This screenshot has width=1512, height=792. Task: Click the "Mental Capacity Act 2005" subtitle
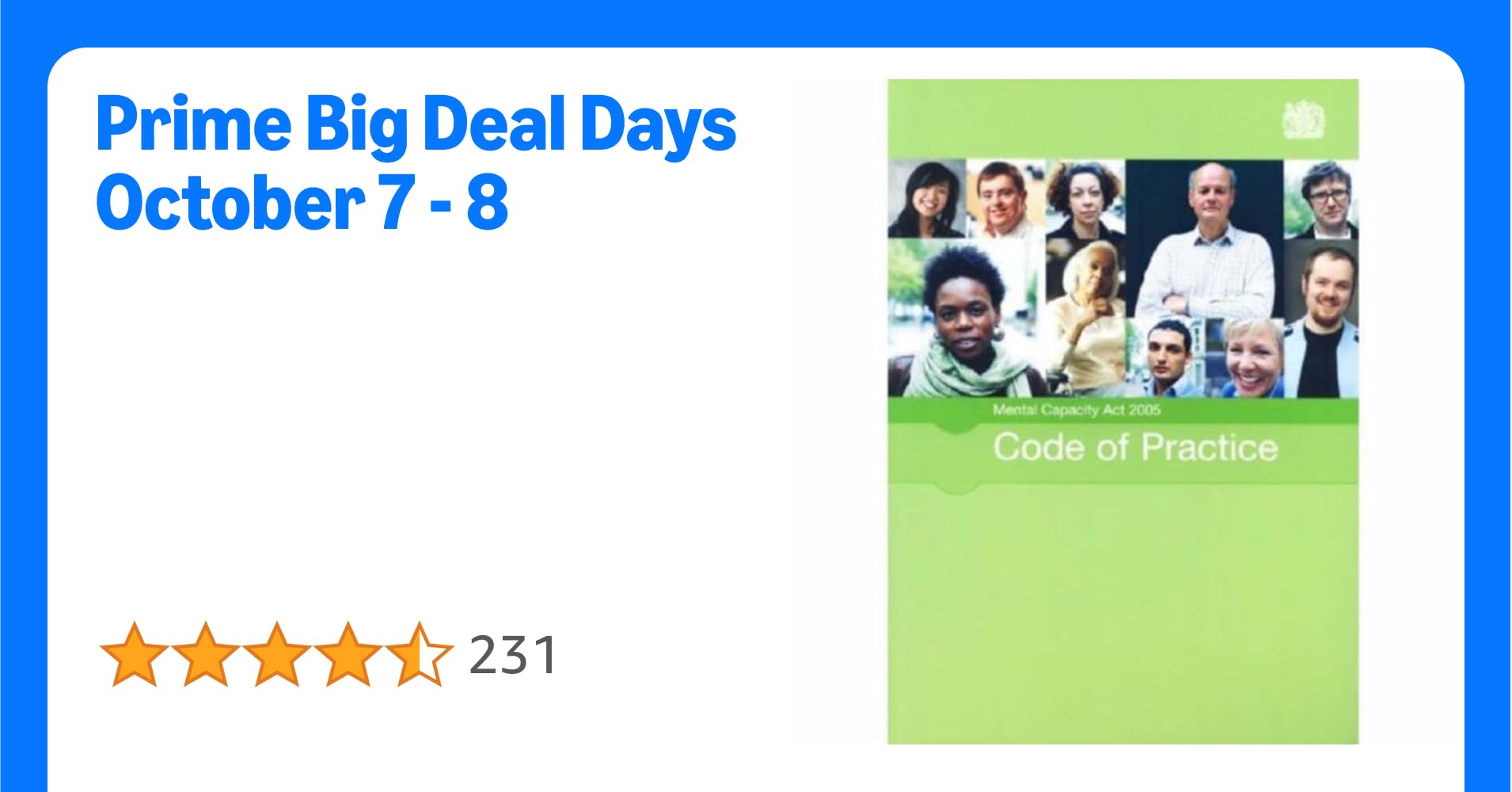tap(1077, 409)
